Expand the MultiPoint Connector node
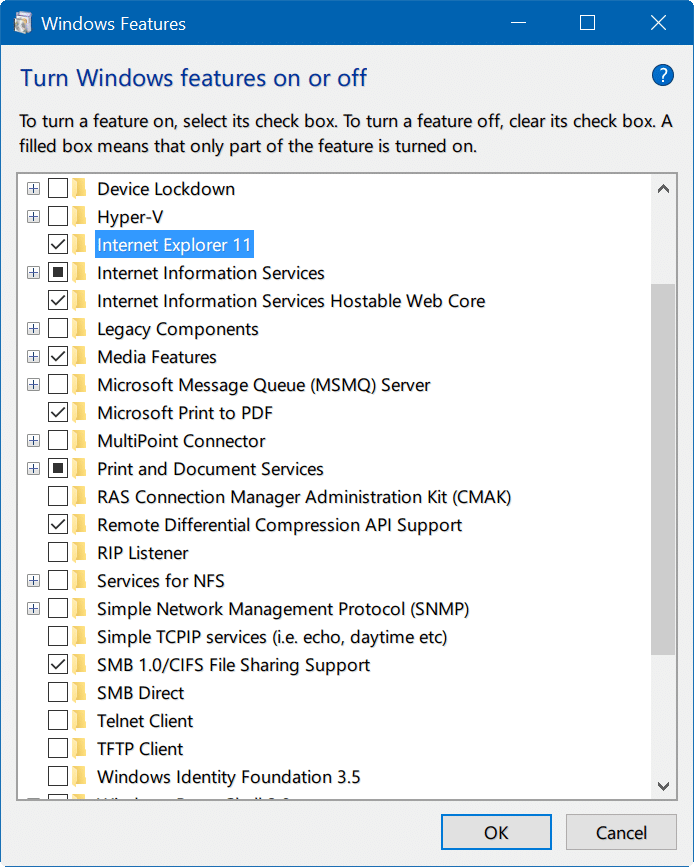Image resolution: width=694 pixels, height=867 pixels. coord(34,441)
